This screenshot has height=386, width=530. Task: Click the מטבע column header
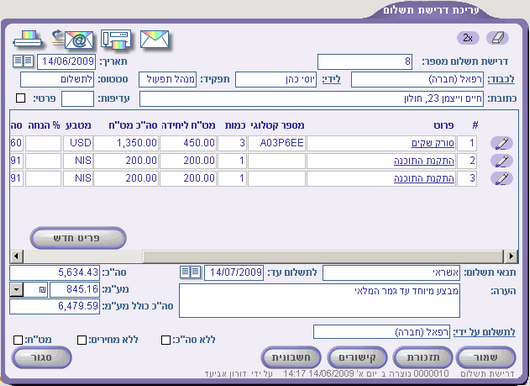[78, 126]
